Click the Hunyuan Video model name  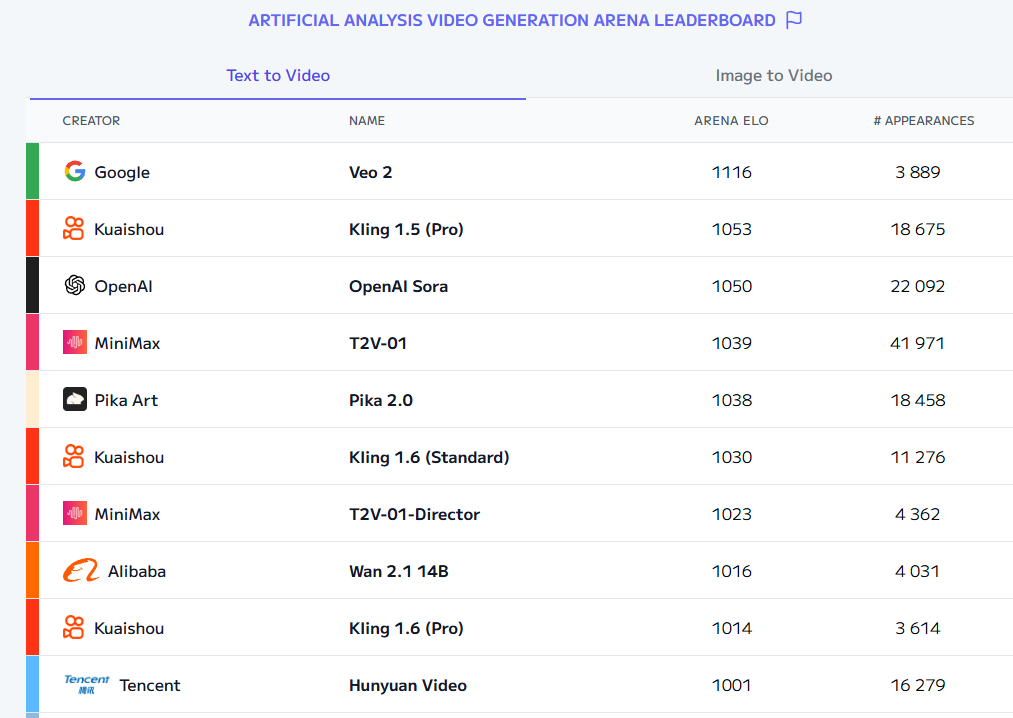pos(408,685)
